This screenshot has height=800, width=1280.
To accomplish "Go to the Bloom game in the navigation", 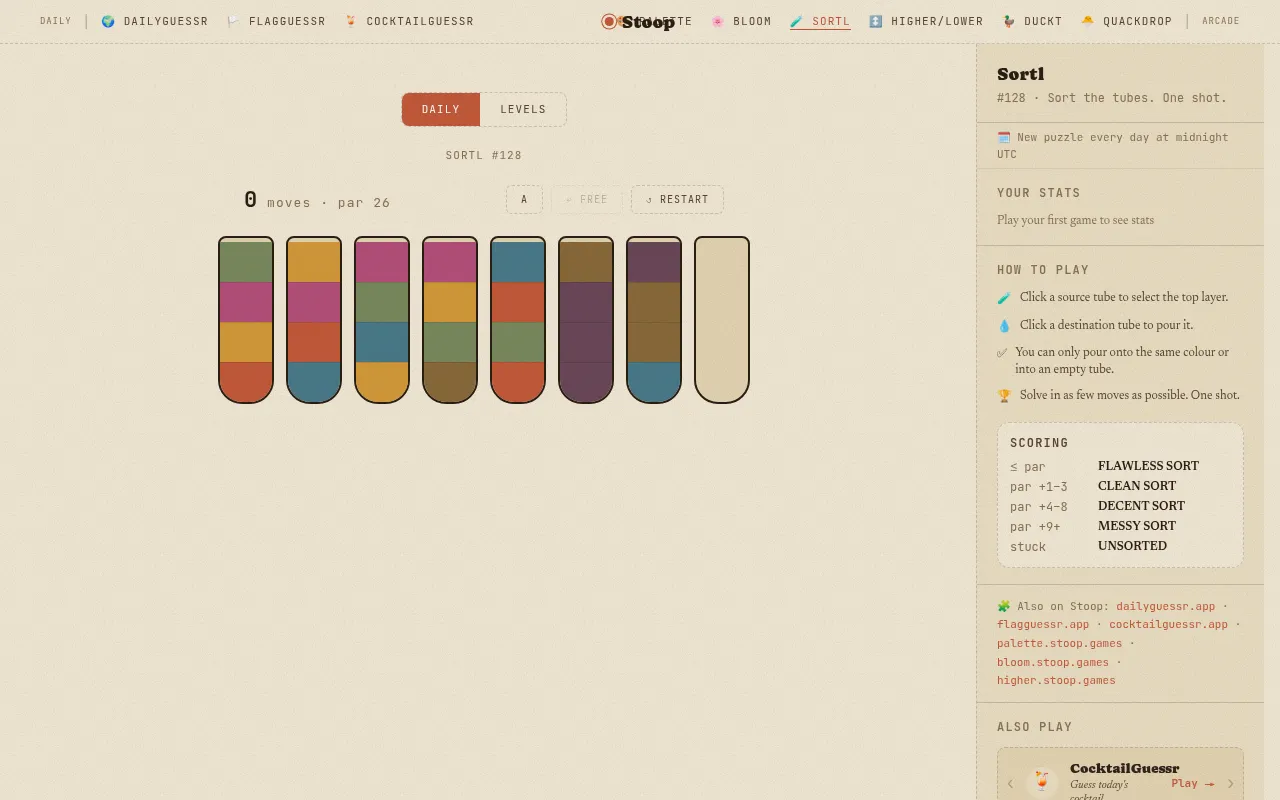I will tap(741, 21).
